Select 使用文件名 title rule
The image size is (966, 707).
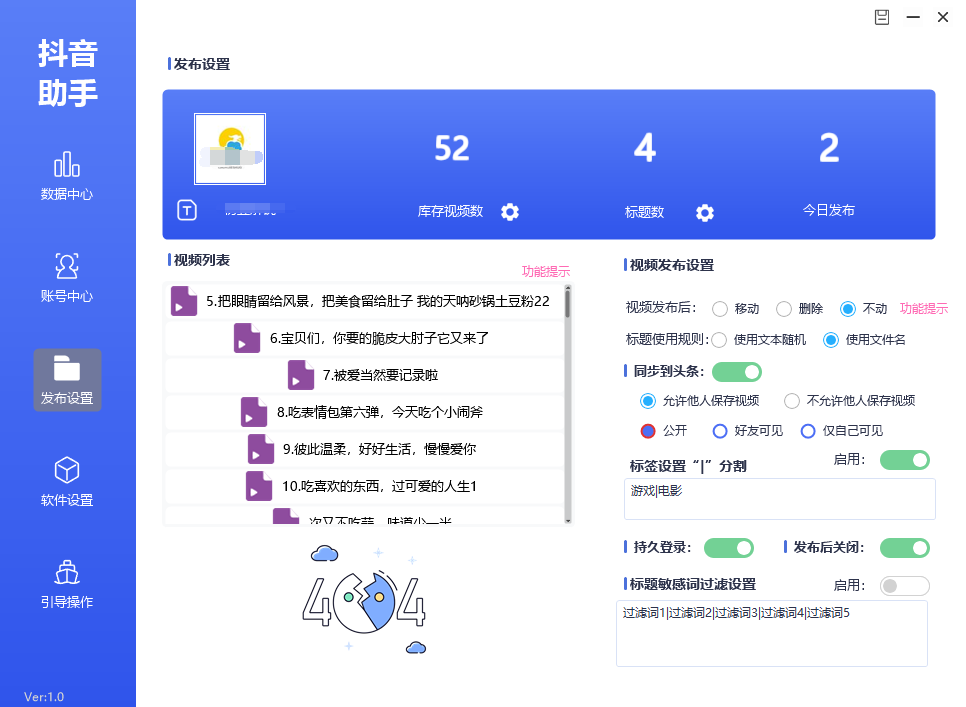point(831,340)
